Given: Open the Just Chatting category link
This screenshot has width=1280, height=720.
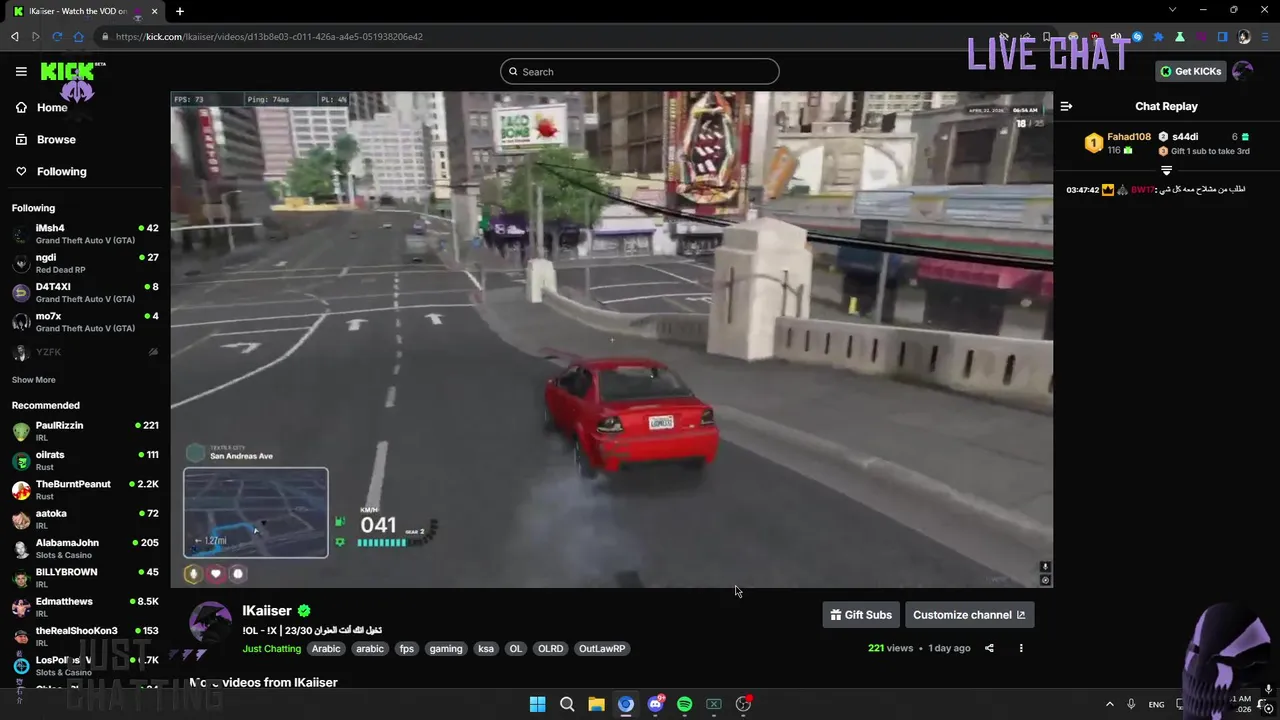Looking at the screenshot, I should point(271,648).
